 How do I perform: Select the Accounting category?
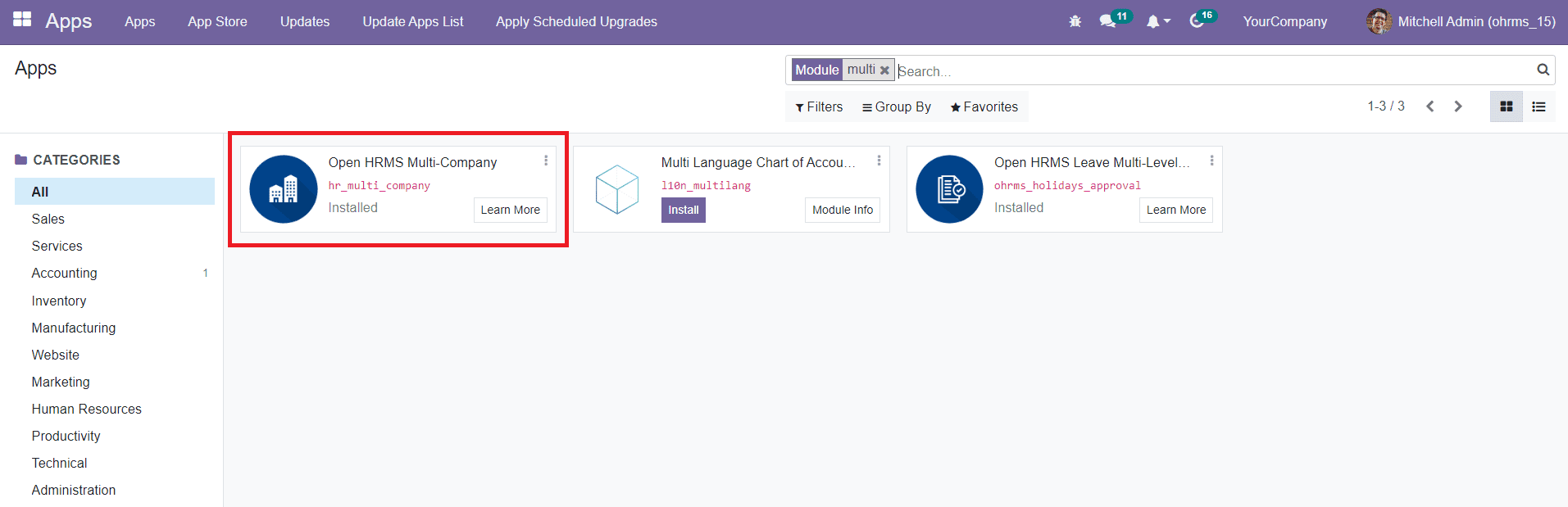point(115,273)
